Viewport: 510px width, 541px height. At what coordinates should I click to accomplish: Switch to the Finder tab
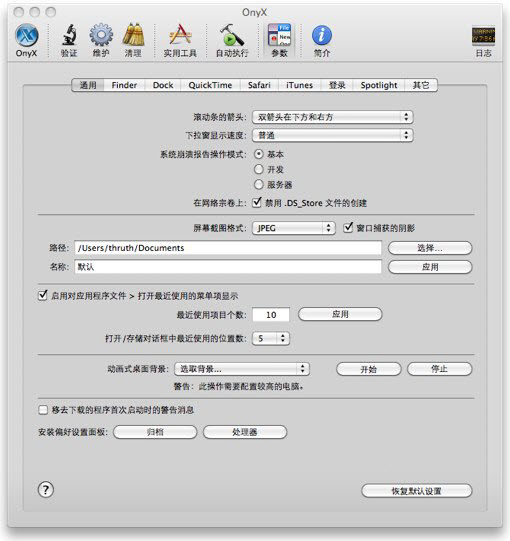124,85
